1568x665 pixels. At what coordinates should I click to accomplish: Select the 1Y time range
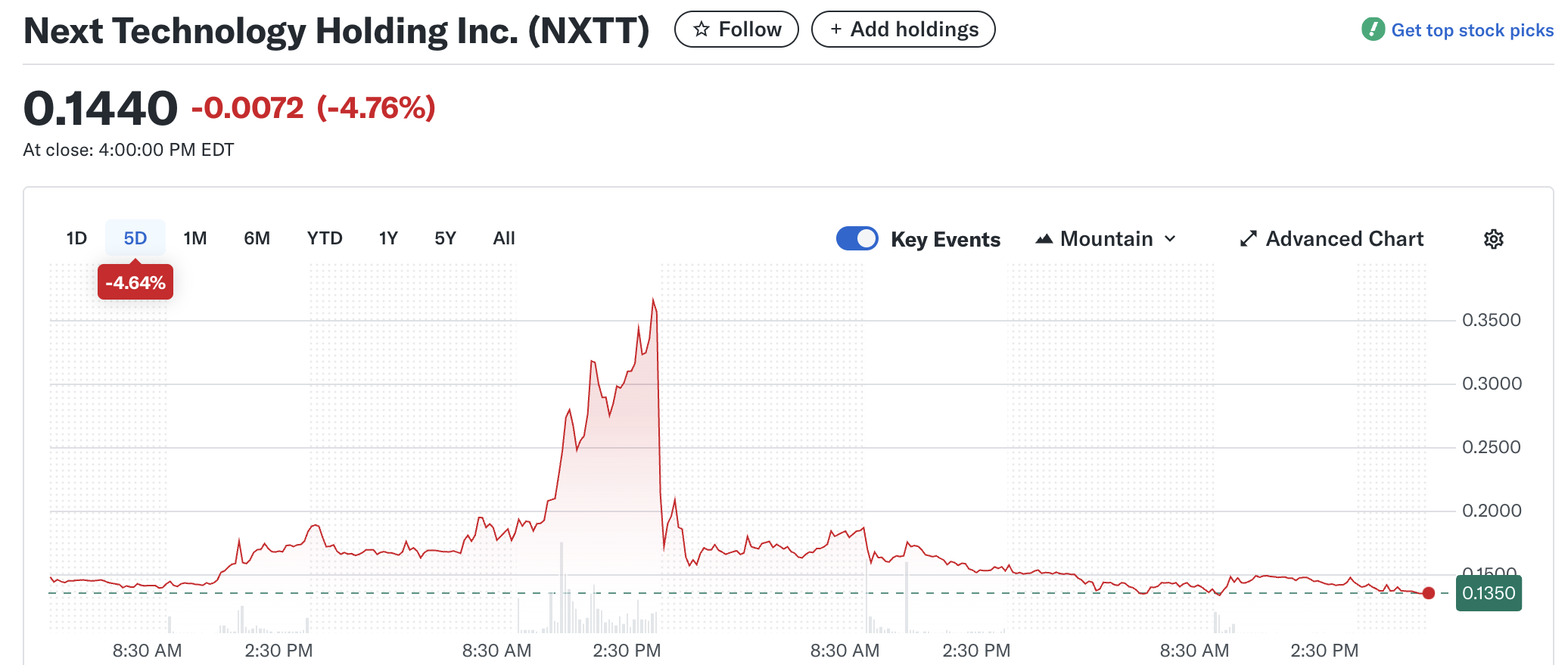(387, 238)
